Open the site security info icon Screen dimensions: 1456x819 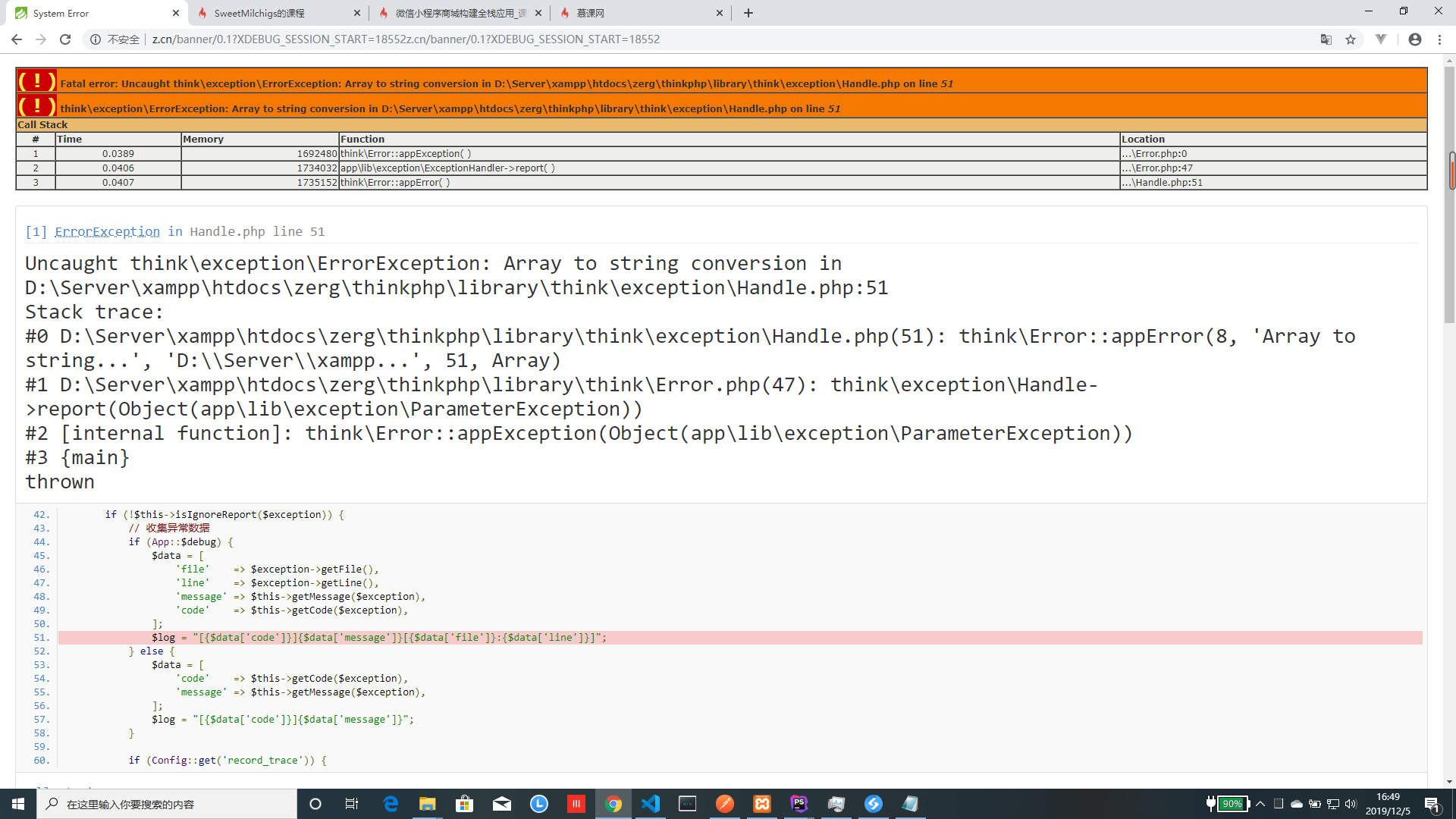click(96, 39)
